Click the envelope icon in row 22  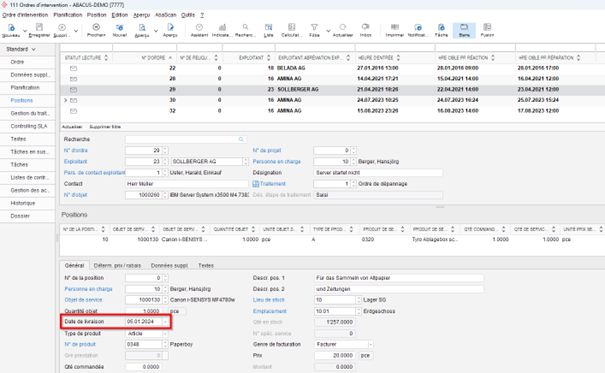click(73, 68)
